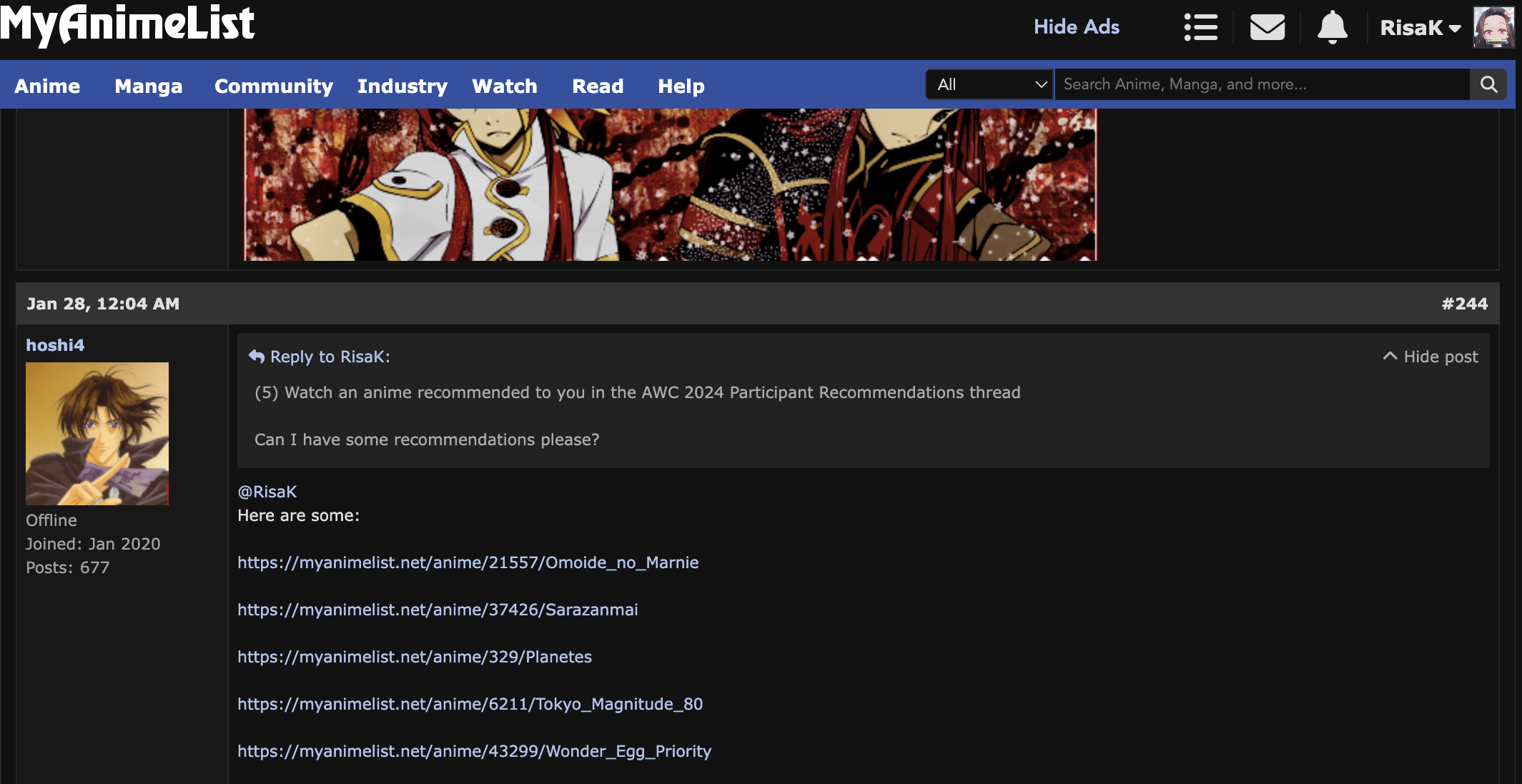Open the Watch menu
The image size is (1522, 784).
pos(505,86)
